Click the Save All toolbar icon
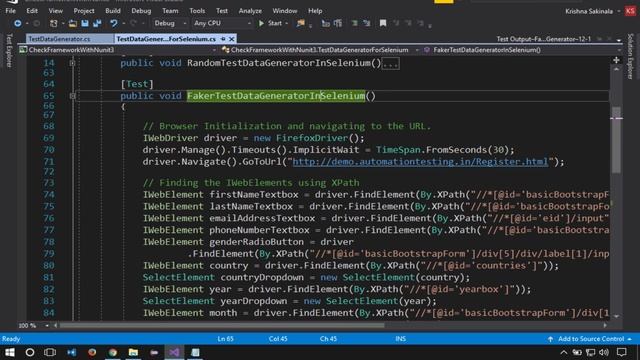This screenshot has width=640, height=360. [x=97, y=23]
